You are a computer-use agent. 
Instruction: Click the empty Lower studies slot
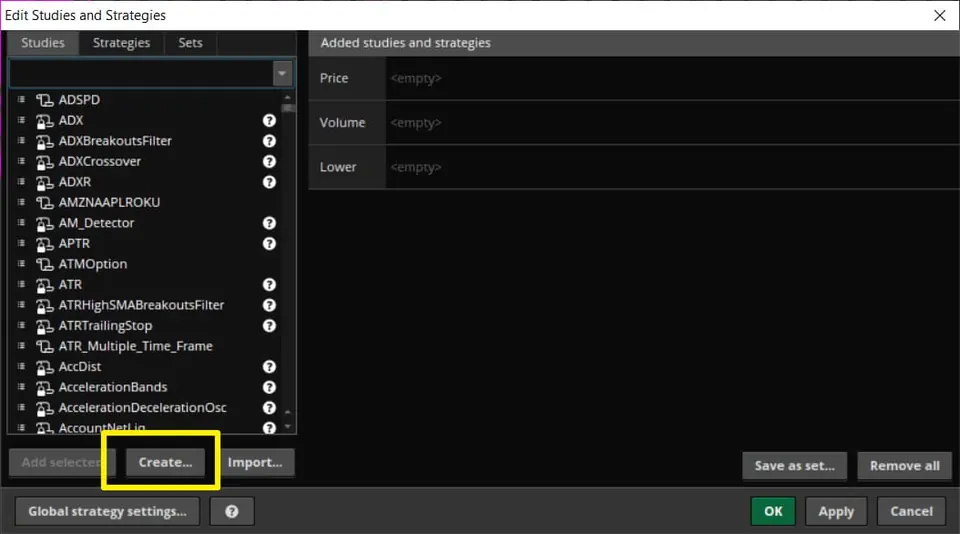coord(672,167)
